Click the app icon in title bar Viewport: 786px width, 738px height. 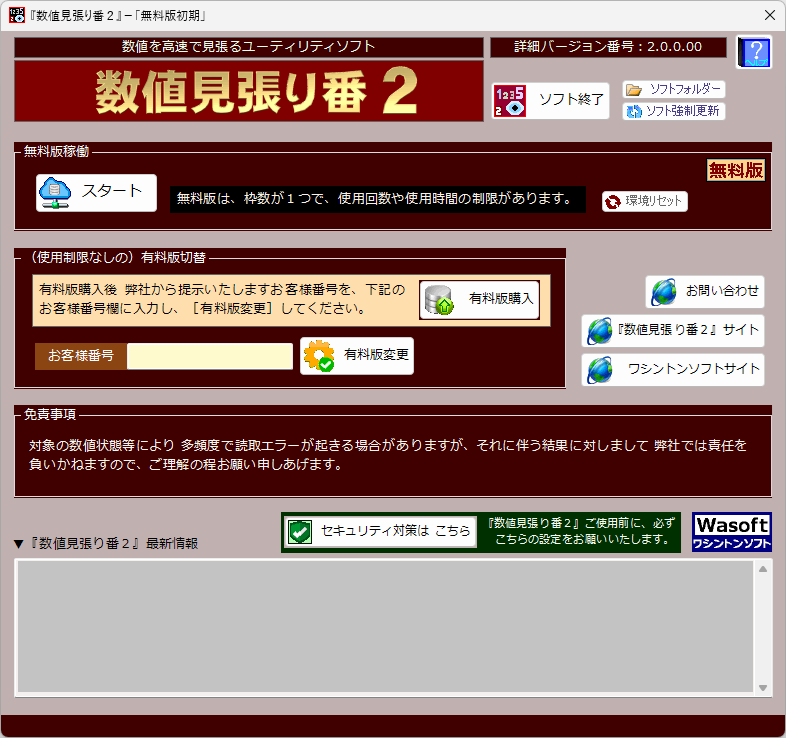point(17,15)
